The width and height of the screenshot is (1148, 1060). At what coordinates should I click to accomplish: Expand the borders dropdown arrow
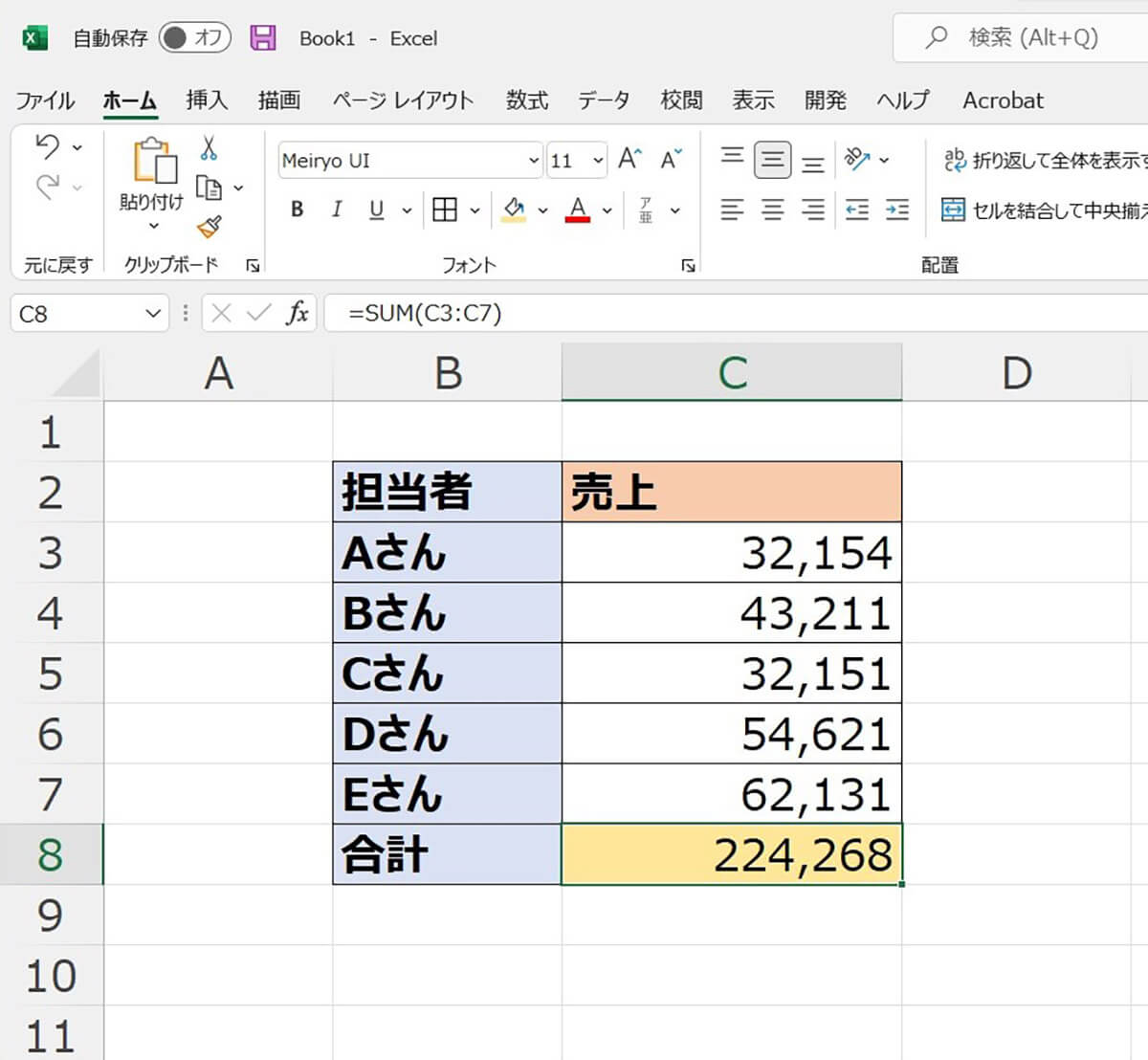pos(475,210)
